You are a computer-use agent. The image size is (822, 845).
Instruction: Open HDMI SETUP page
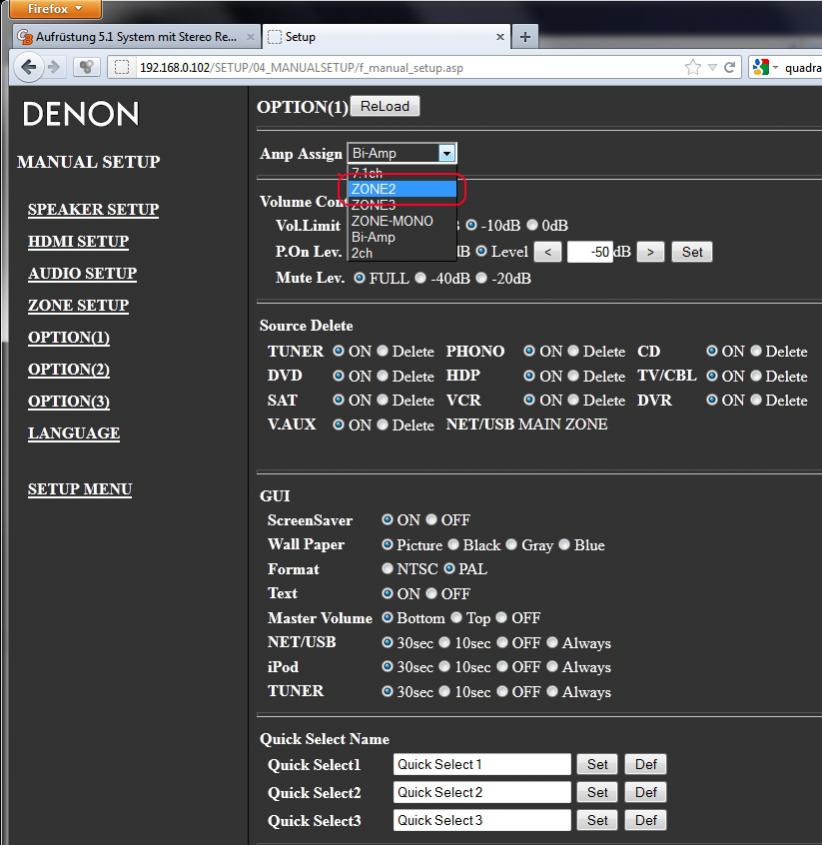point(78,241)
